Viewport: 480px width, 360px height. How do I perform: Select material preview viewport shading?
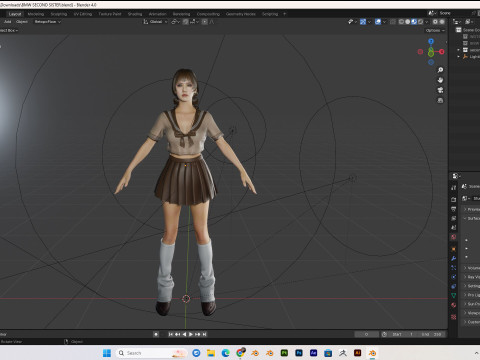click(414, 22)
